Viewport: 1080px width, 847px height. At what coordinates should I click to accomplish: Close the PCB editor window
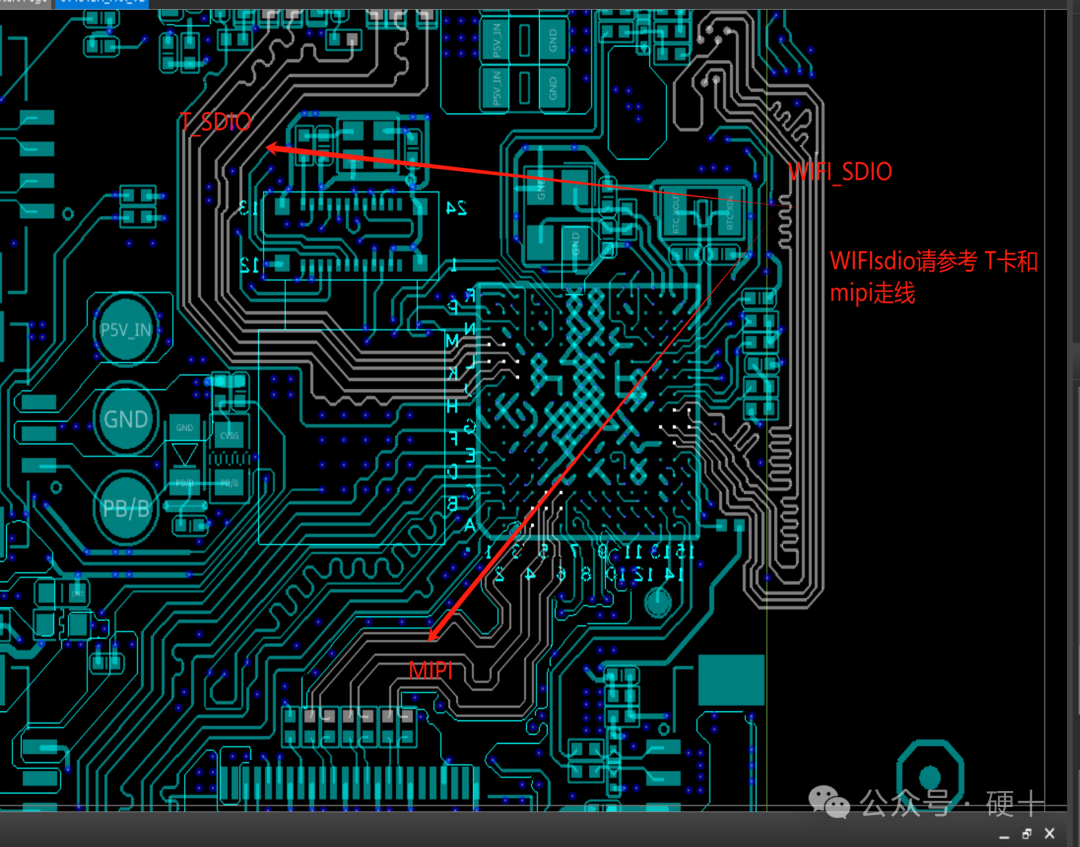coord(1050,834)
